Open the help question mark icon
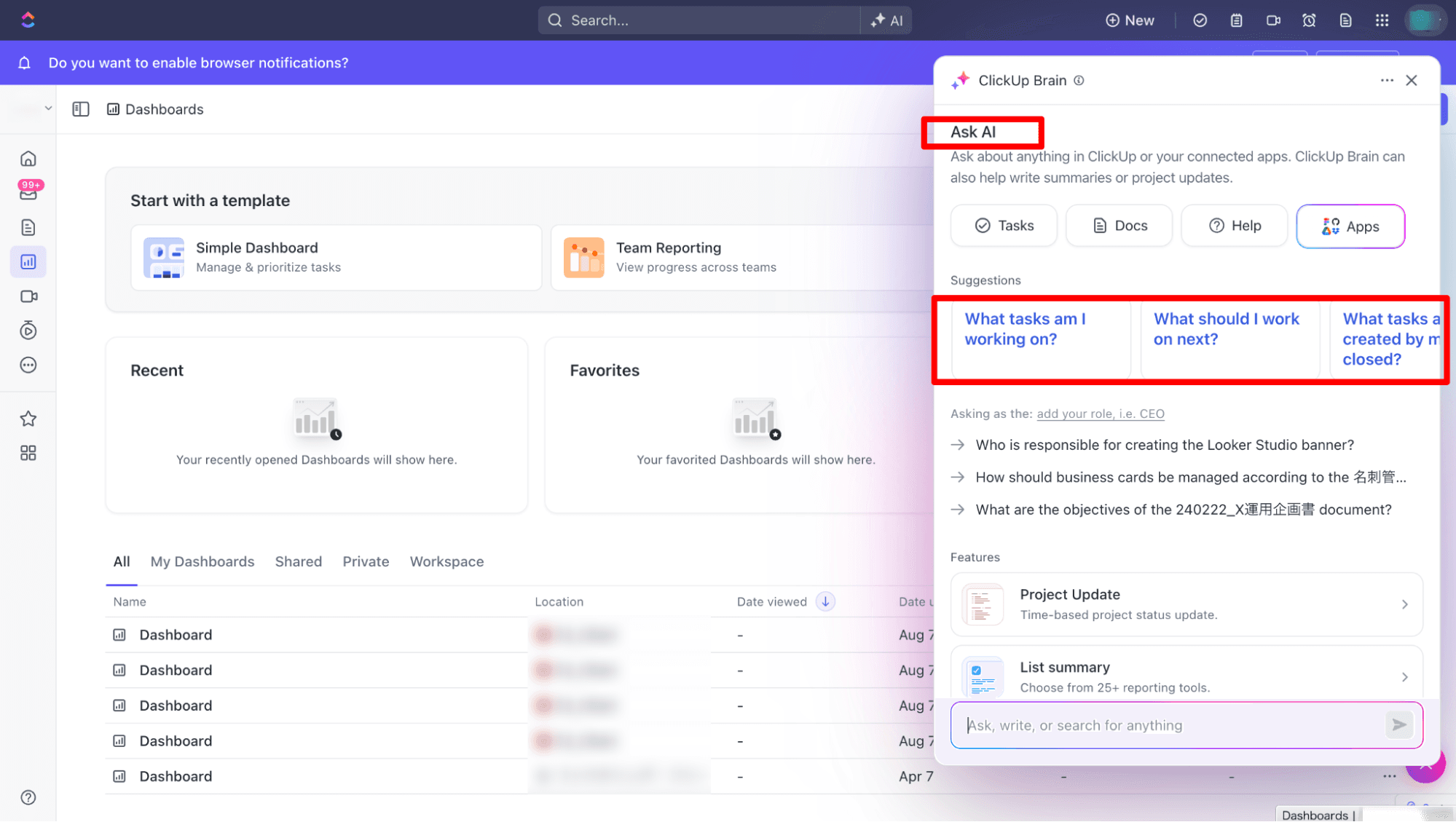This screenshot has width=1456, height=822. click(x=28, y=797)
